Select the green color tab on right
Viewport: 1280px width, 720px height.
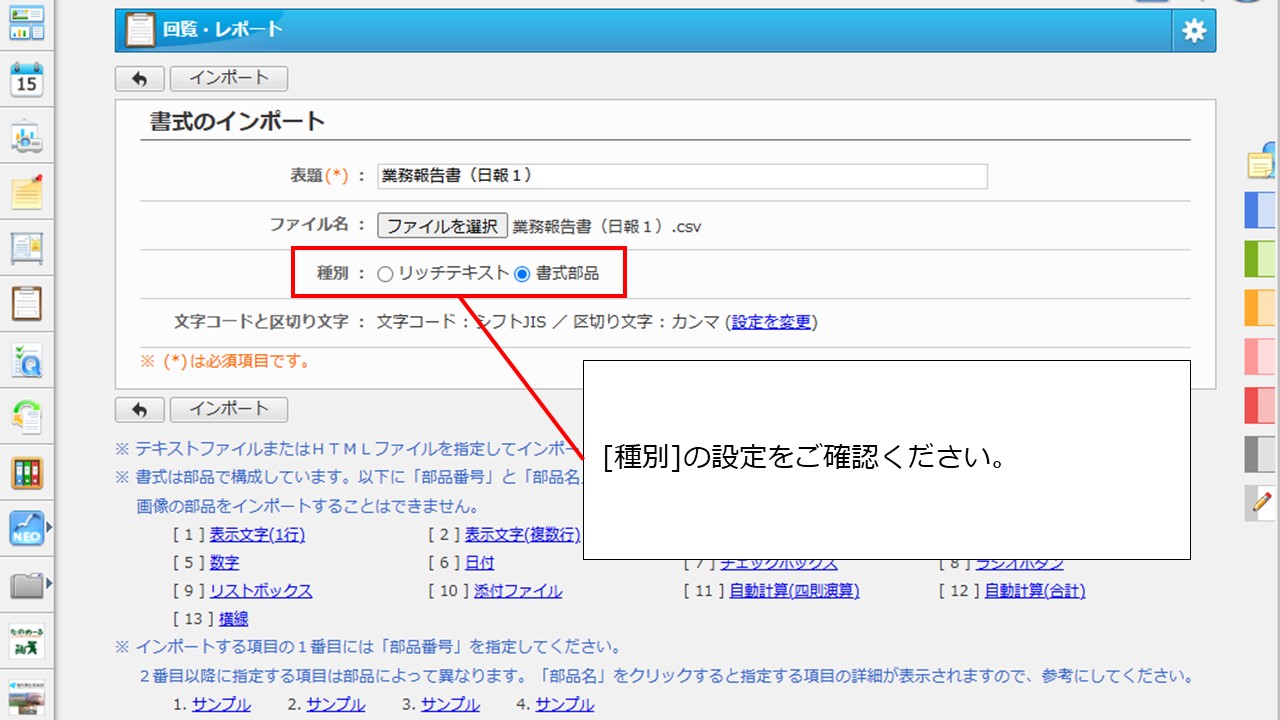1260,259
